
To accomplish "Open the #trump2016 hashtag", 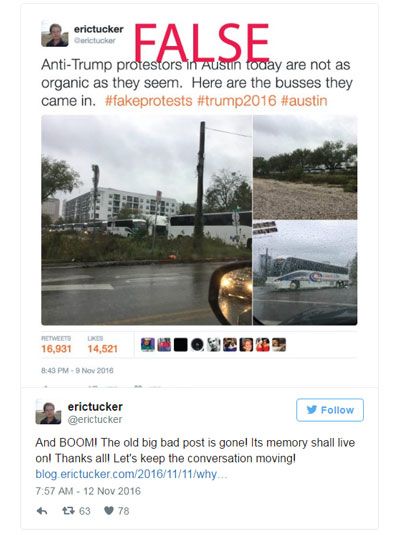I will [x=237, y=101].
